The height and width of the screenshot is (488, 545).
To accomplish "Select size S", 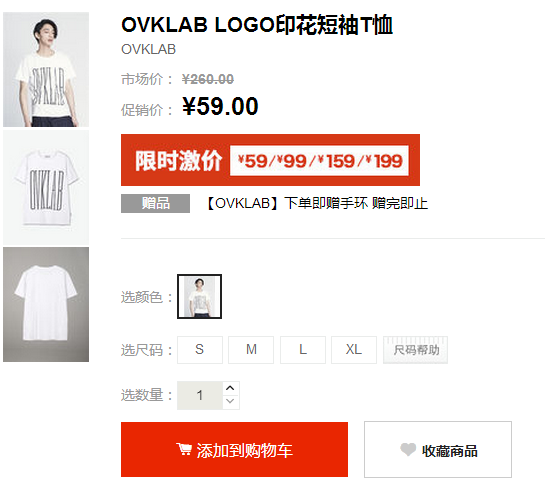I will tap(200, 350).
